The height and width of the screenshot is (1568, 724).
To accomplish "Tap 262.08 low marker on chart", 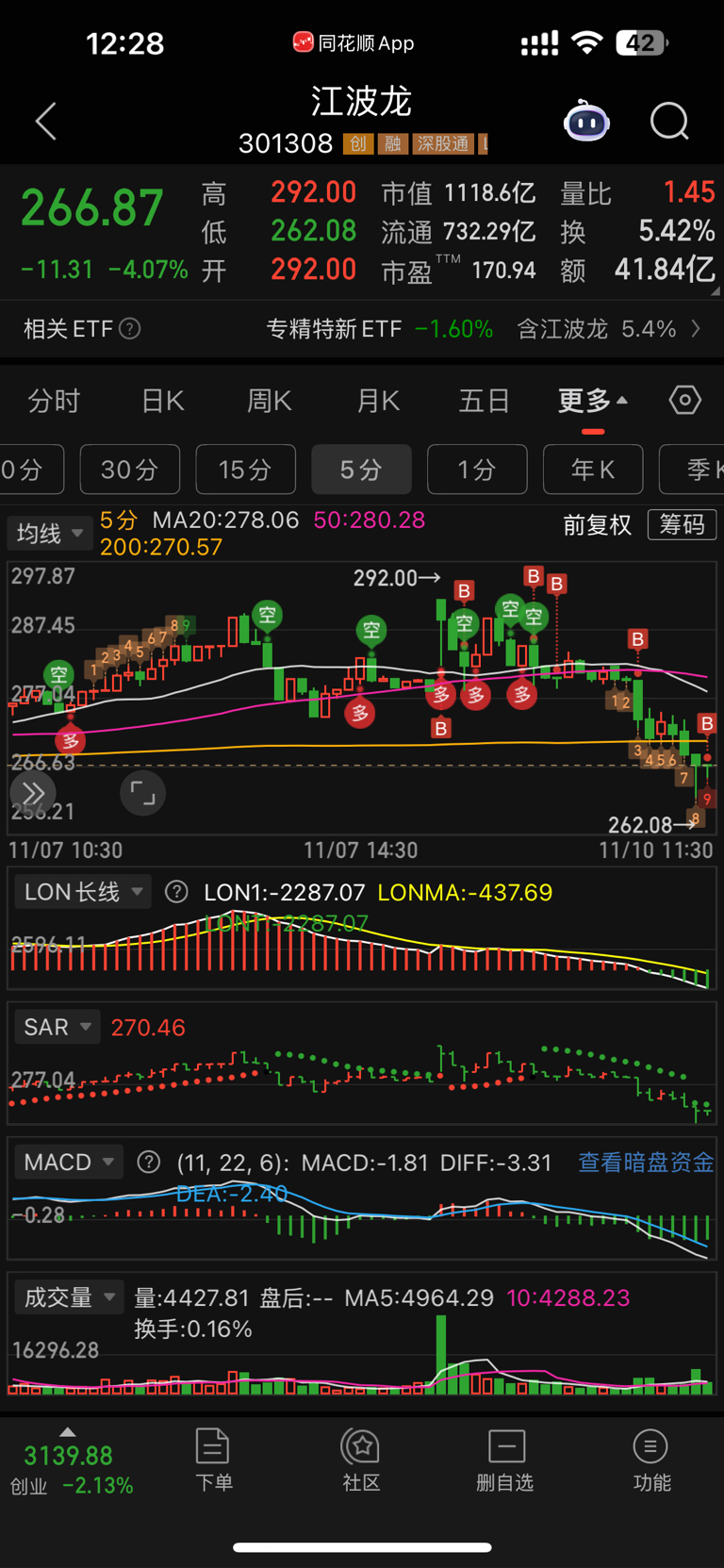I will coord(651,825).
